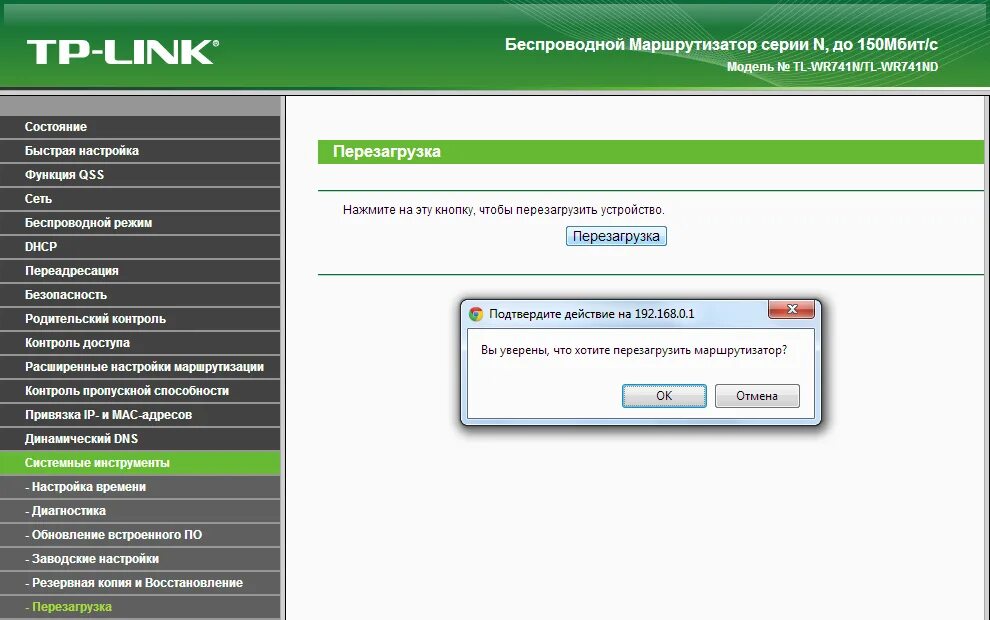Select the Сеть network menu
This screenshot has width=990, height=620.
[40, 199]
